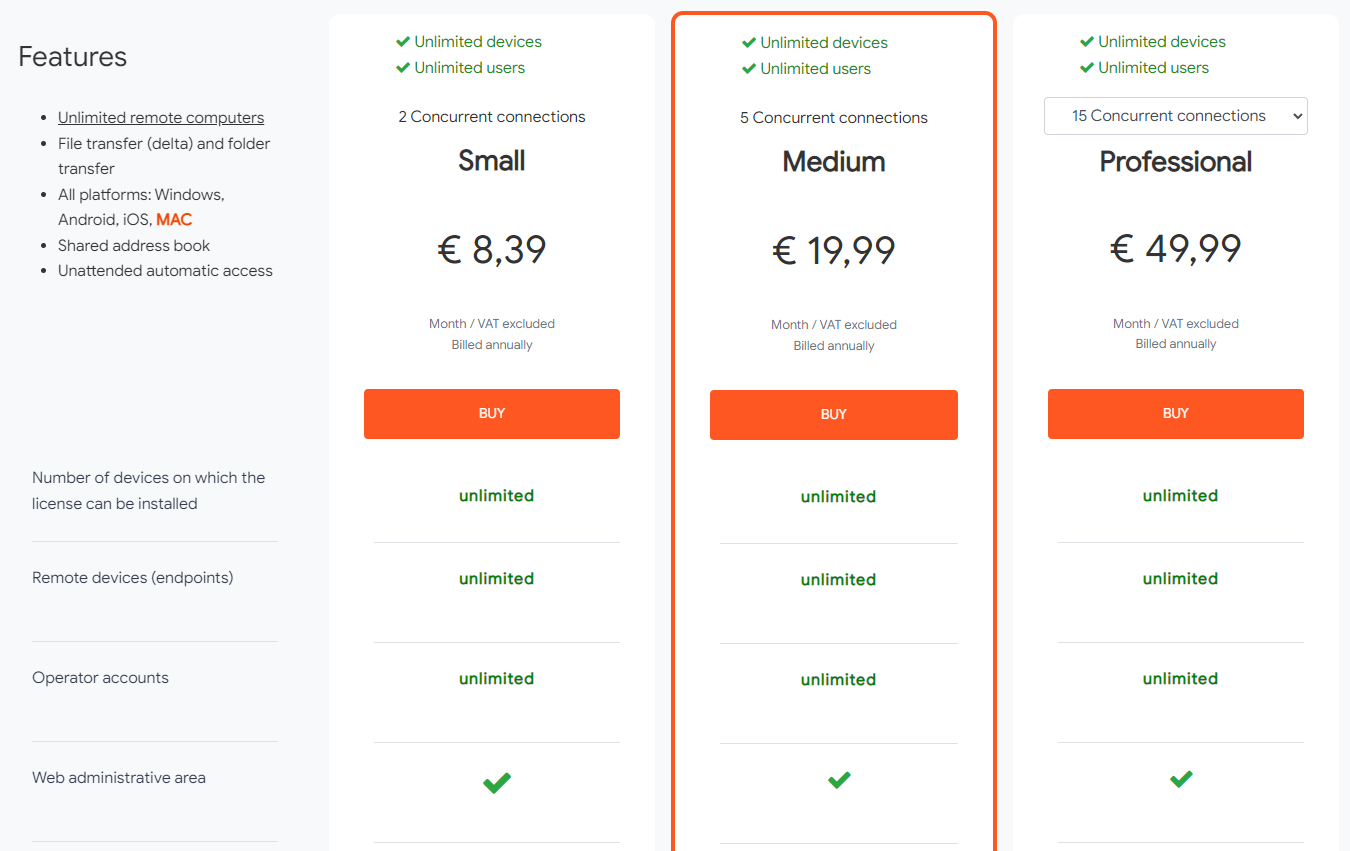This screenshot has height=851, width=1350.
Task: Click the Medium plan BUY button
Action: (x=833, y=414)
